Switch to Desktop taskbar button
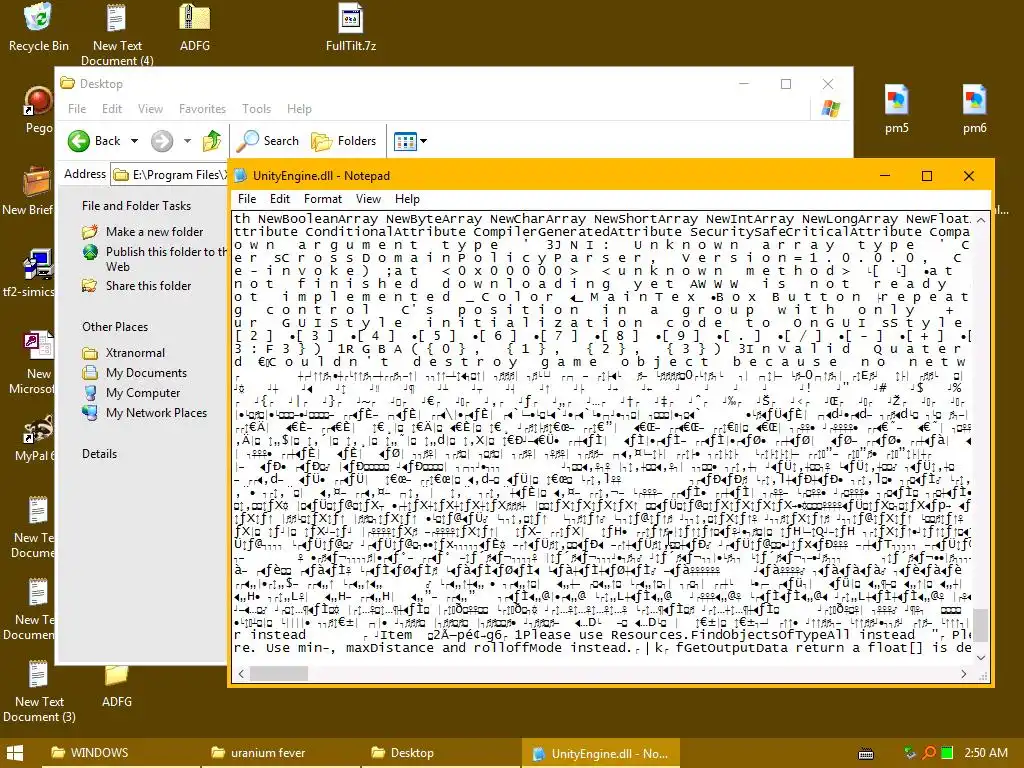The width and height of the screenshot is (1024, 768). click(x=441, y=753)
